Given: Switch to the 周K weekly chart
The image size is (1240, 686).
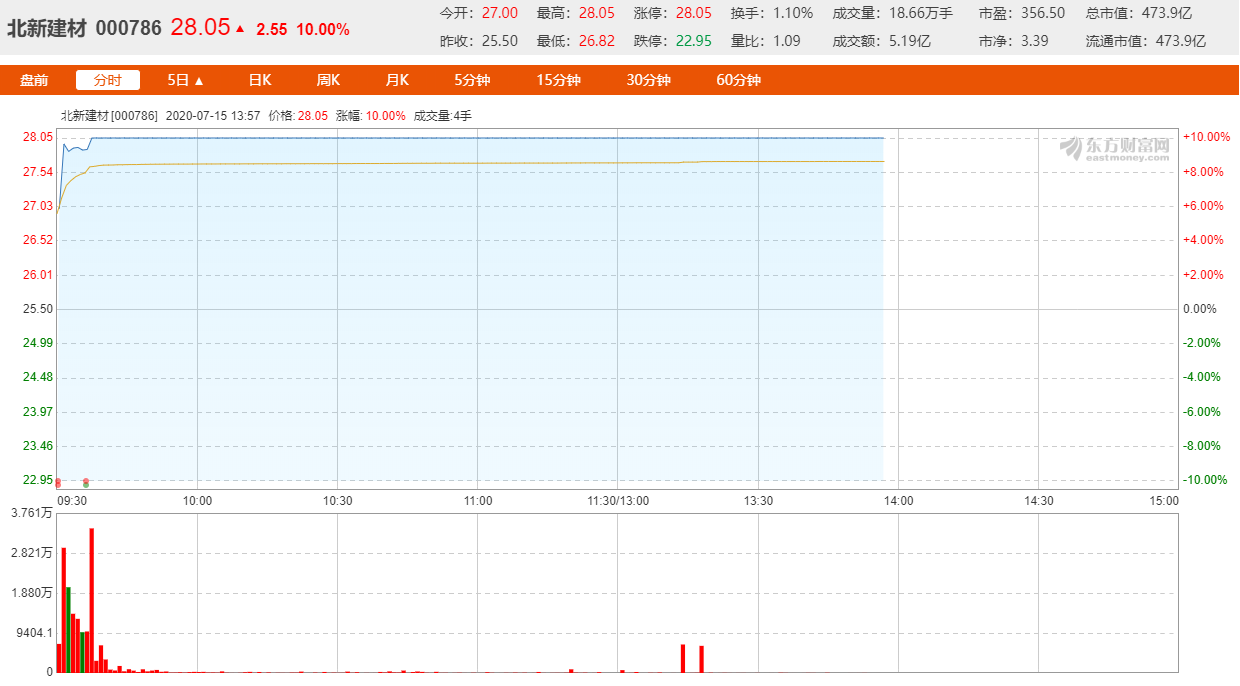Looking at the screenshot, I should pyautogui.click(x=328, y=80).
